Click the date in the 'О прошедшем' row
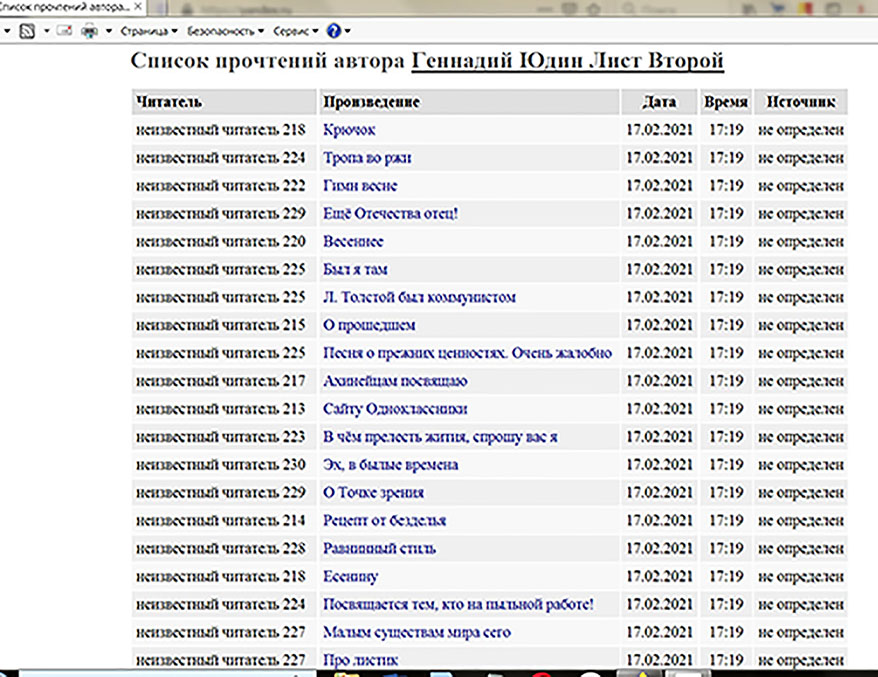Image resolution: width=878 pixels, height=677 pixels. pos(659,325)
